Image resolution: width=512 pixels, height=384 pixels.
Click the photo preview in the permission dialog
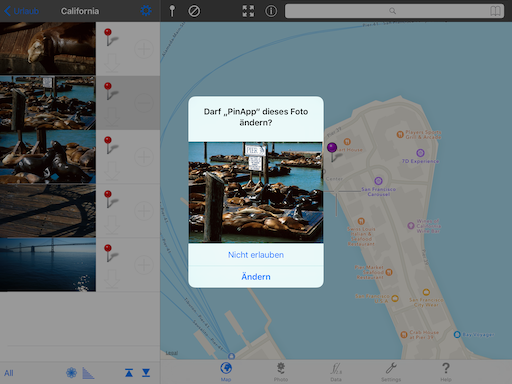pos(256,192)
